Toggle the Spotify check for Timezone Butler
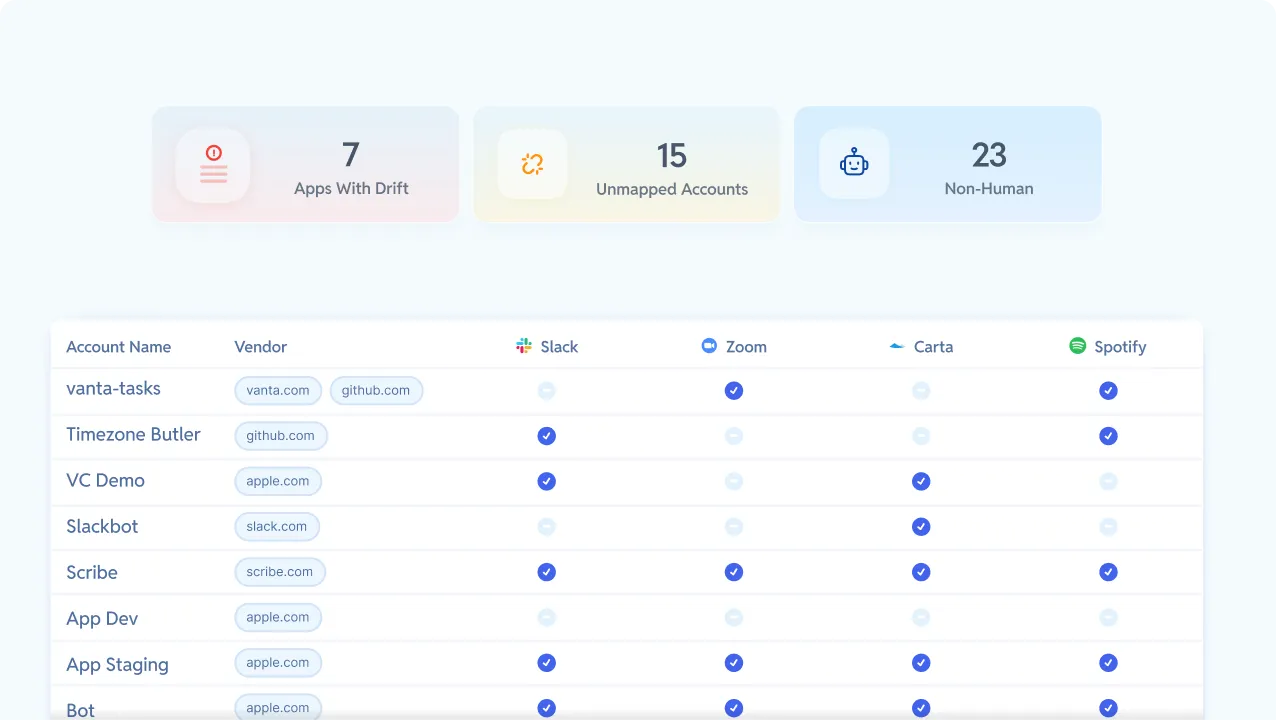Screen dimensions: 1276x720 [1108, 436]
